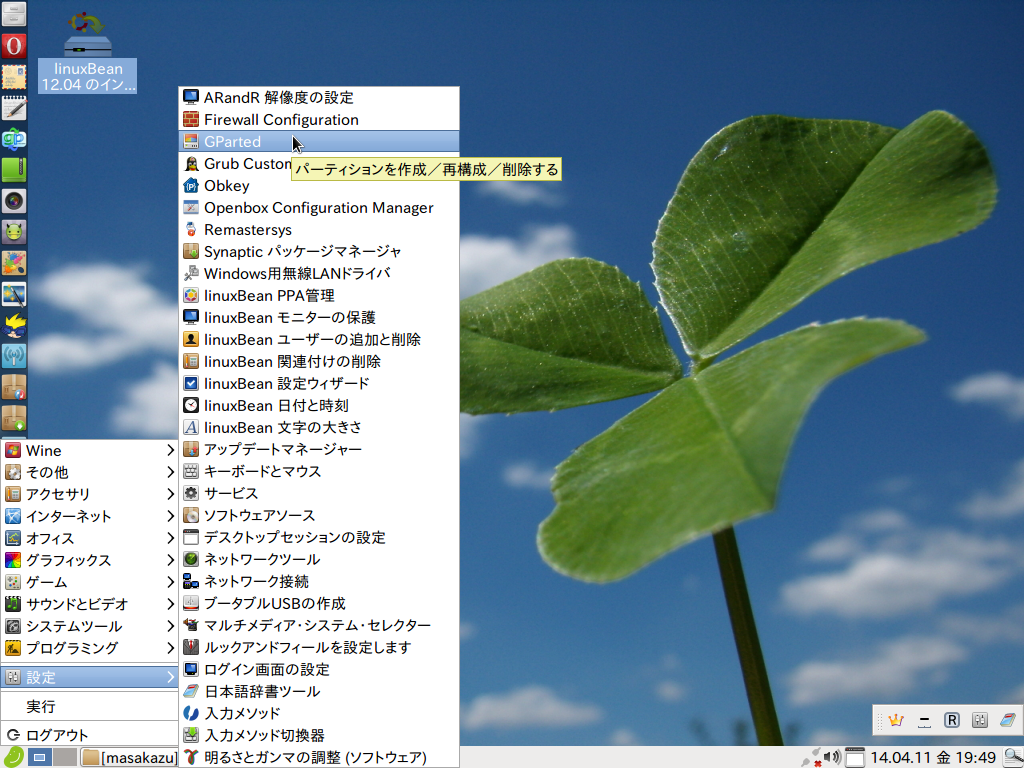Image resolution: width=1024 pixels, height=768 pixels.
Task: Open the text editor notepad launcher icon
Action: [14, 108]
